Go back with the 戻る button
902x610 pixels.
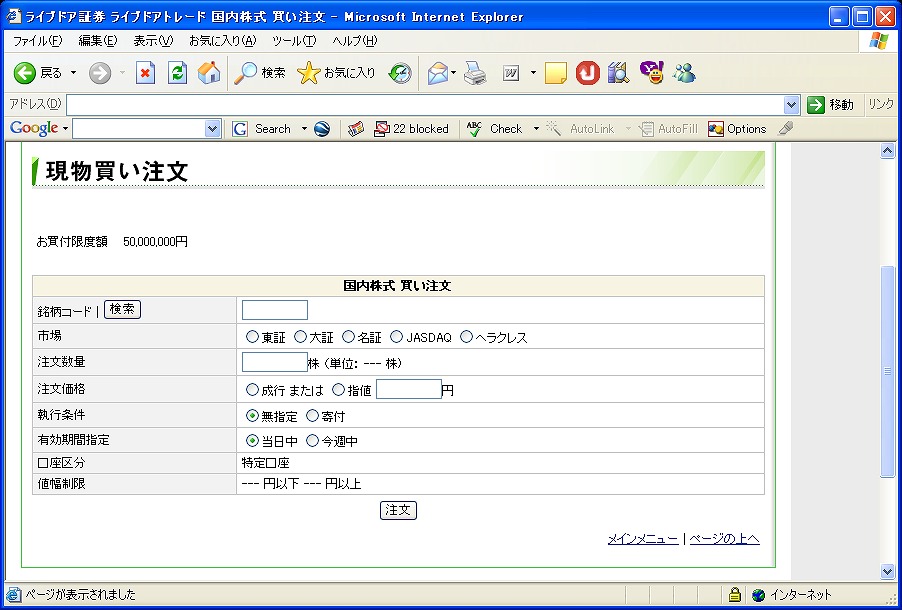coord(38,73)
